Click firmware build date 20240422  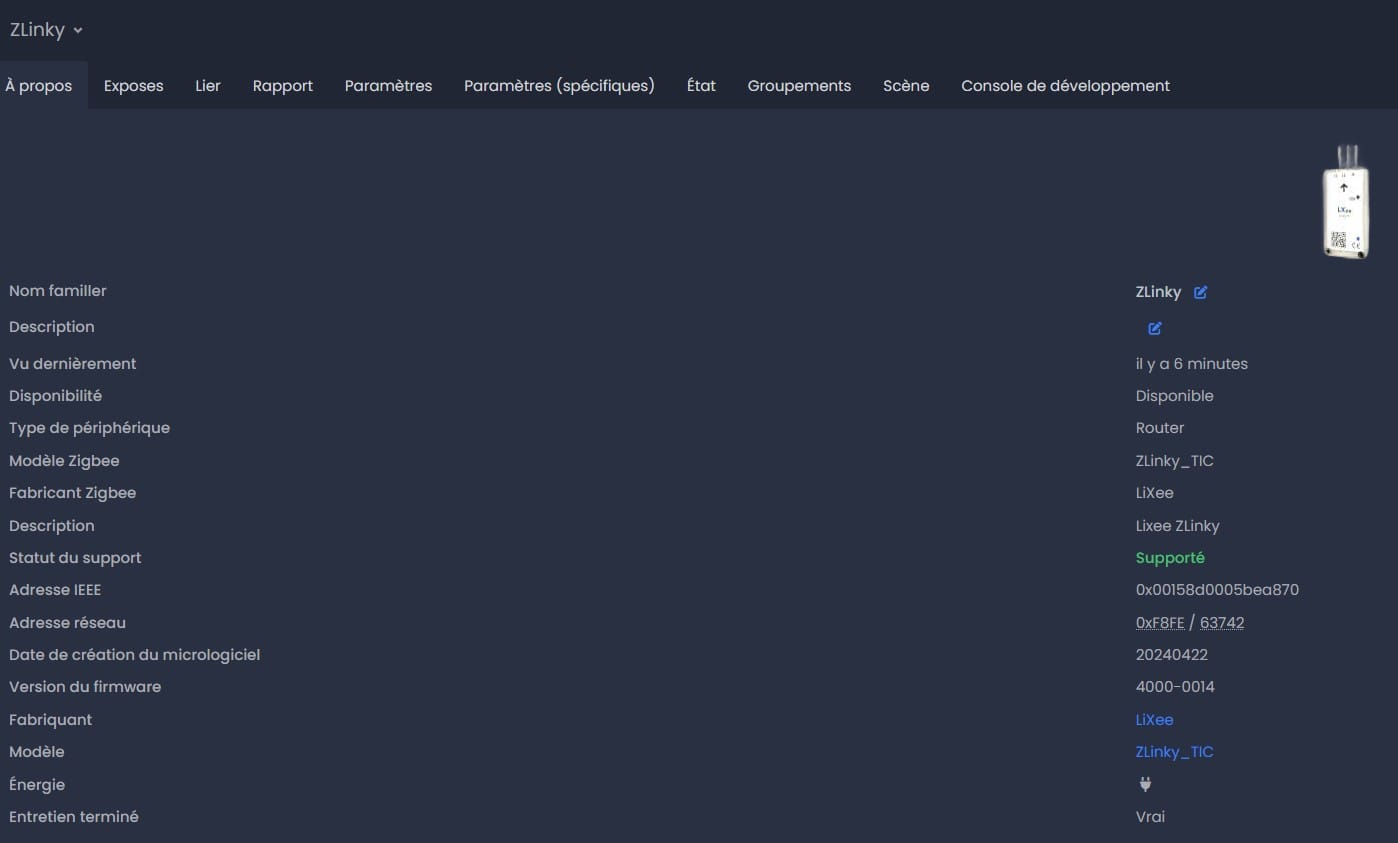coord(1172,655)
